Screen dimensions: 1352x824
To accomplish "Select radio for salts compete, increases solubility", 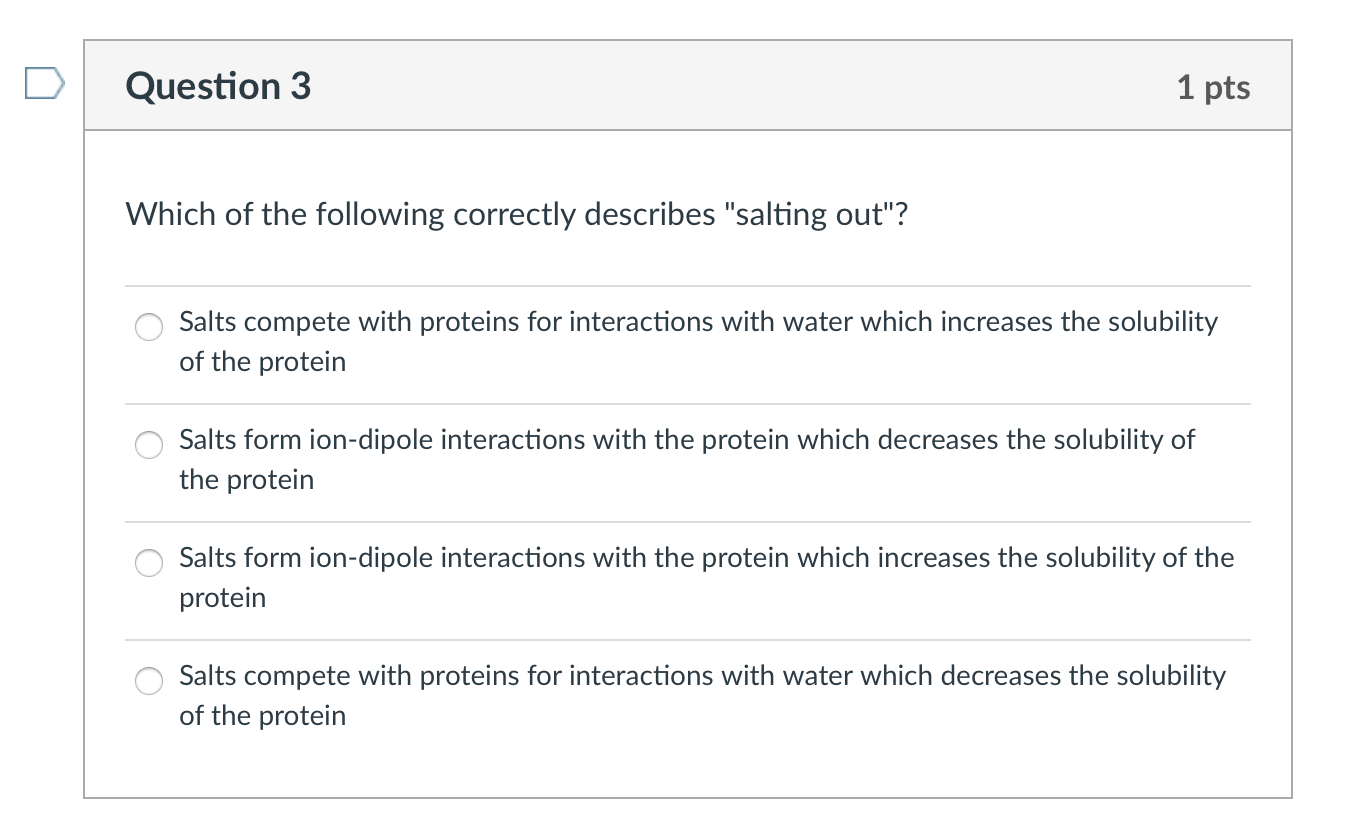I will coord(149,327).
